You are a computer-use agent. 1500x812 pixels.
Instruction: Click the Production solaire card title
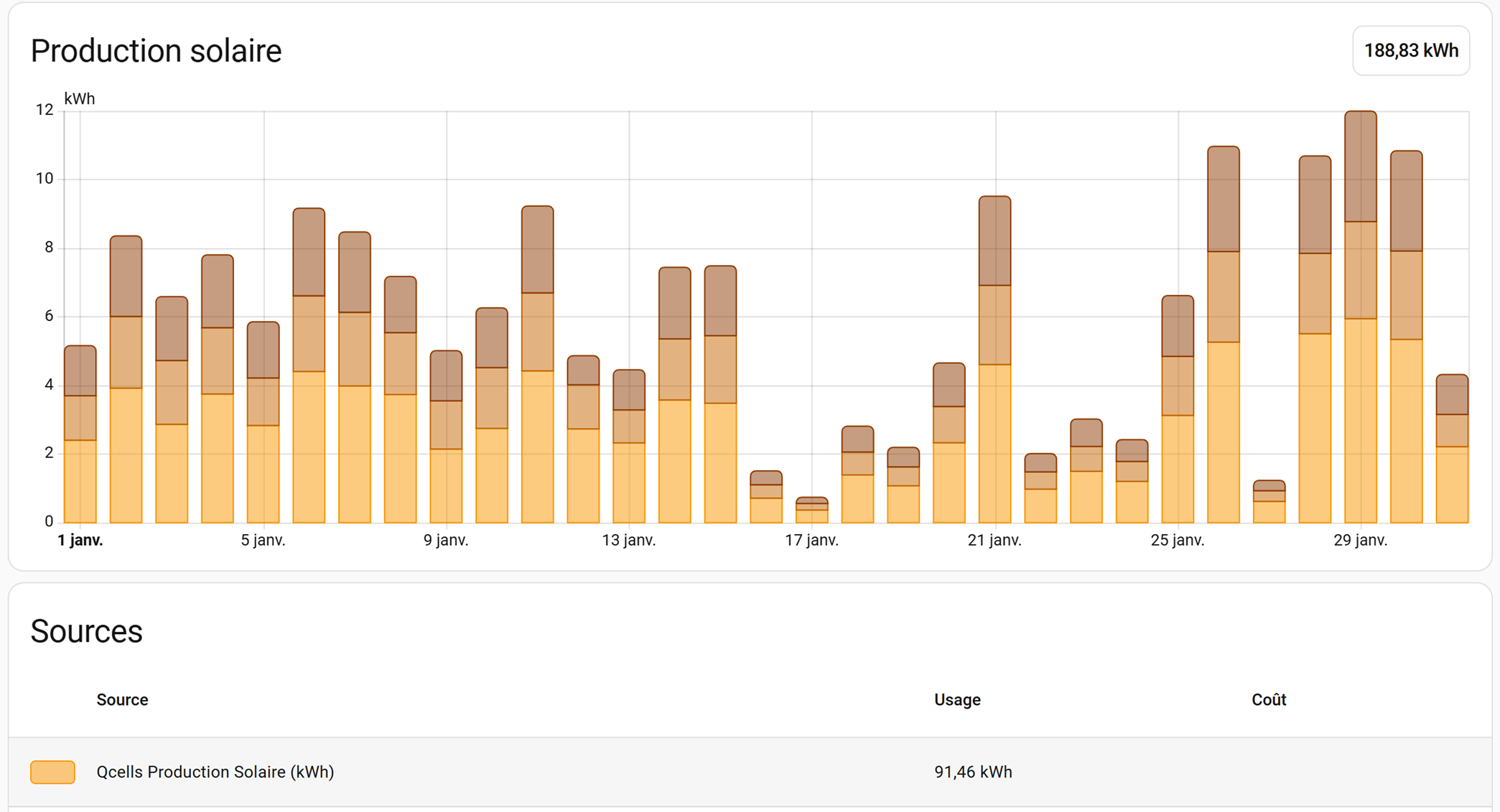[x=156, y=51]
